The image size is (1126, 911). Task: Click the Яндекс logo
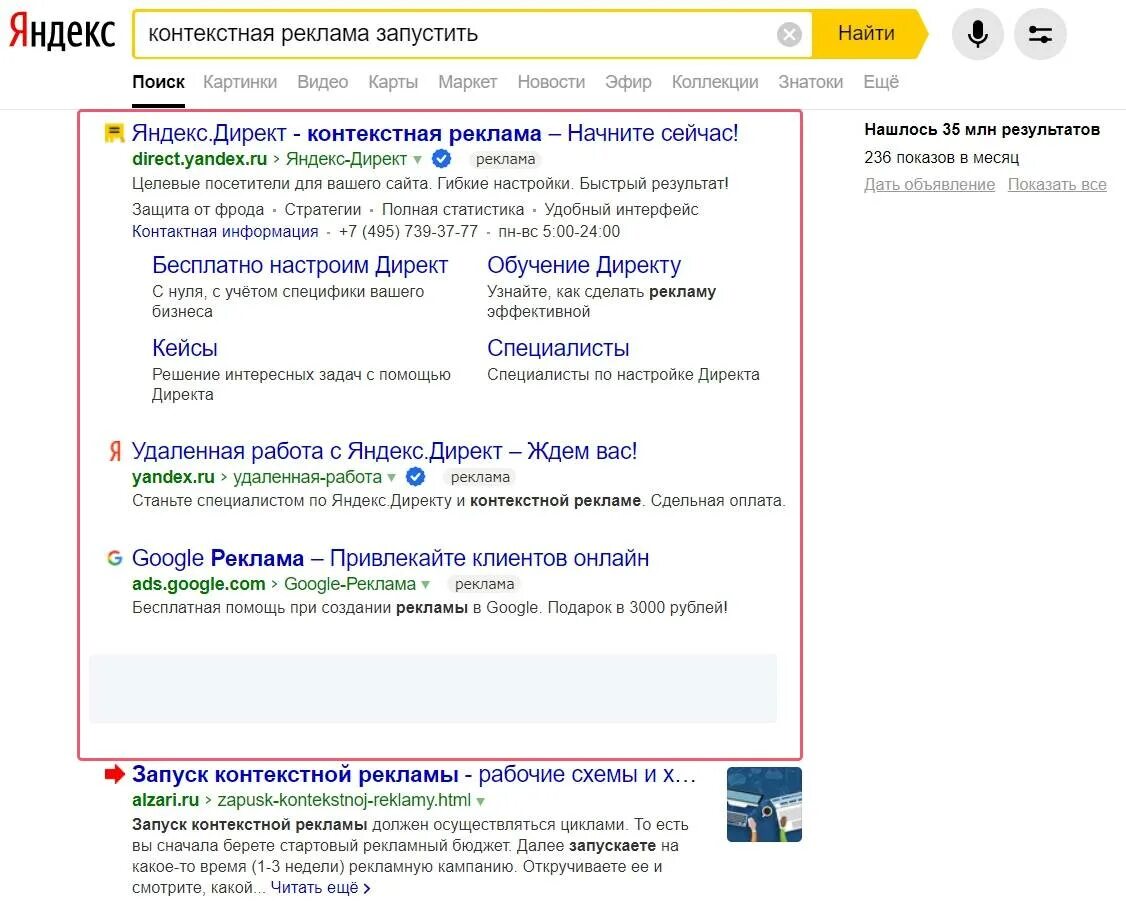(62, 33)
